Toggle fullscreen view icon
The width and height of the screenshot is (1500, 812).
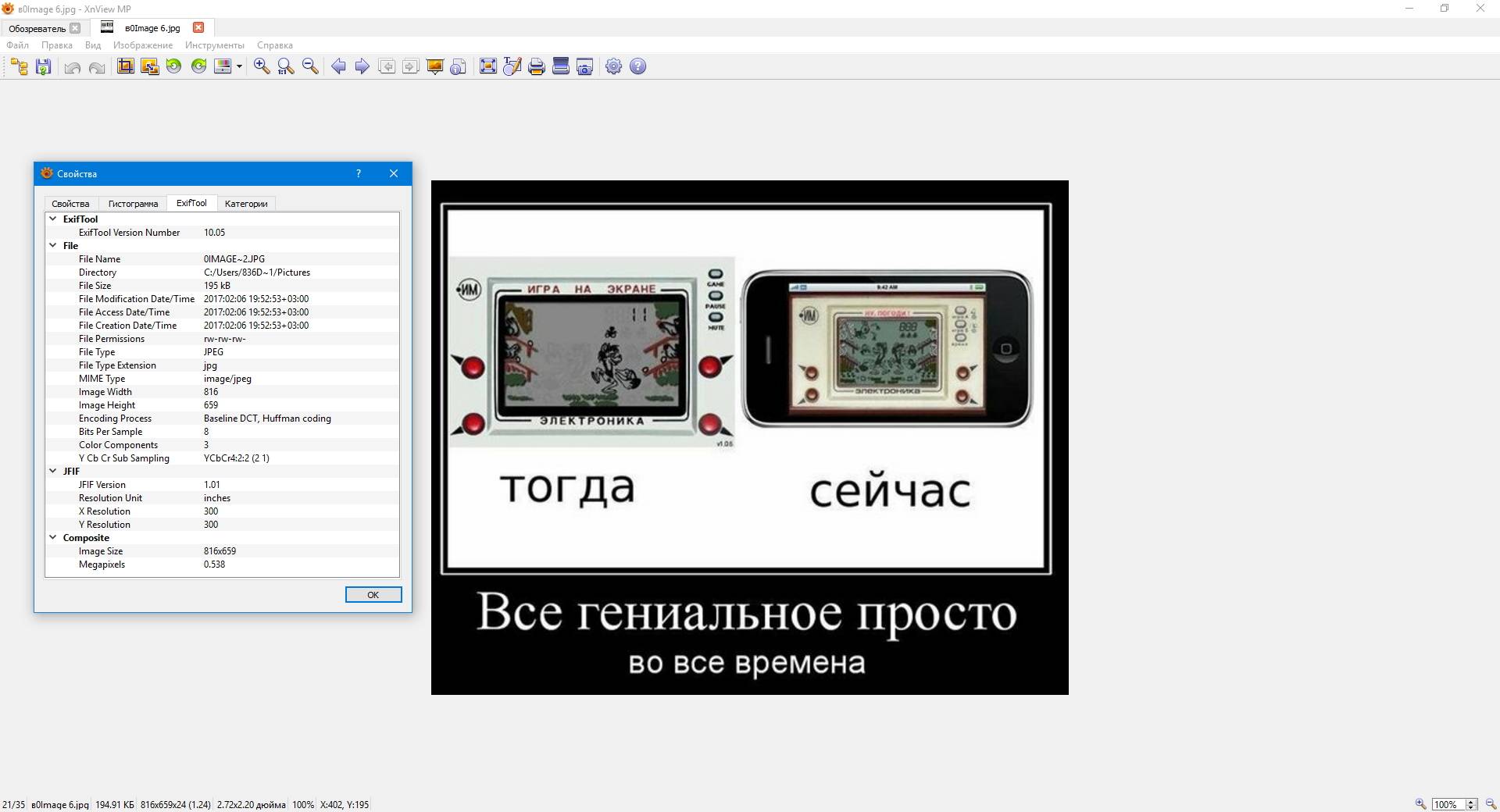(x=488, y=66)
